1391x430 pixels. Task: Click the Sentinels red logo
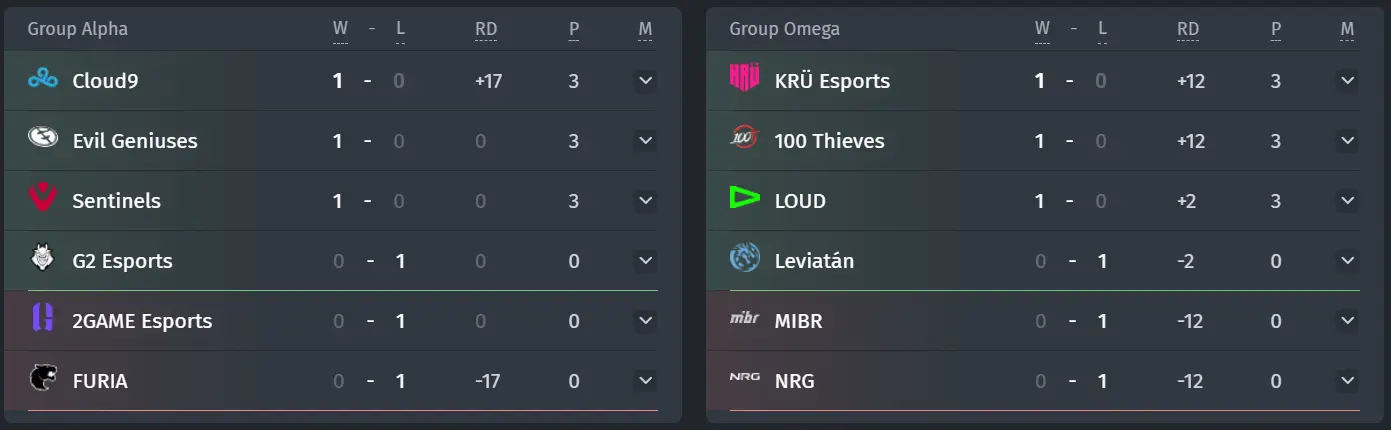[x=44, y=200]
